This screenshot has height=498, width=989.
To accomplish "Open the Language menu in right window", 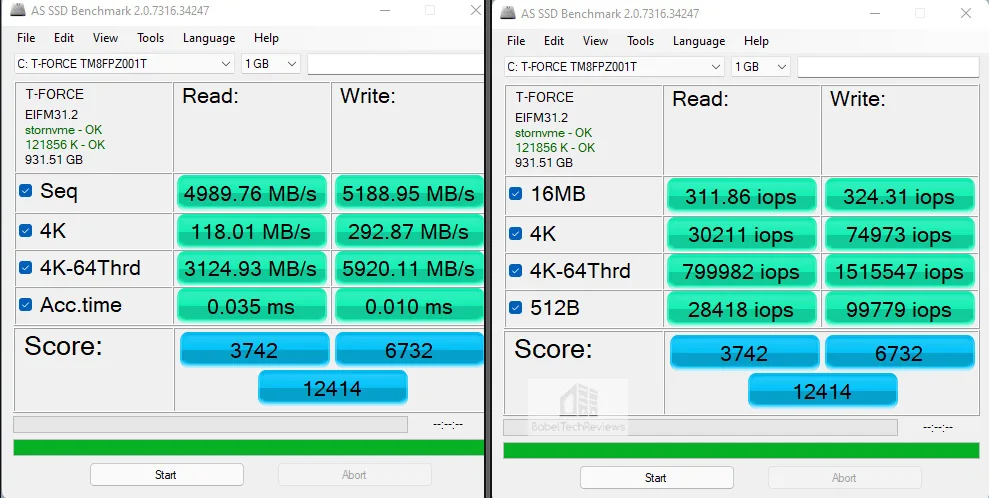I will pos(699,41).
